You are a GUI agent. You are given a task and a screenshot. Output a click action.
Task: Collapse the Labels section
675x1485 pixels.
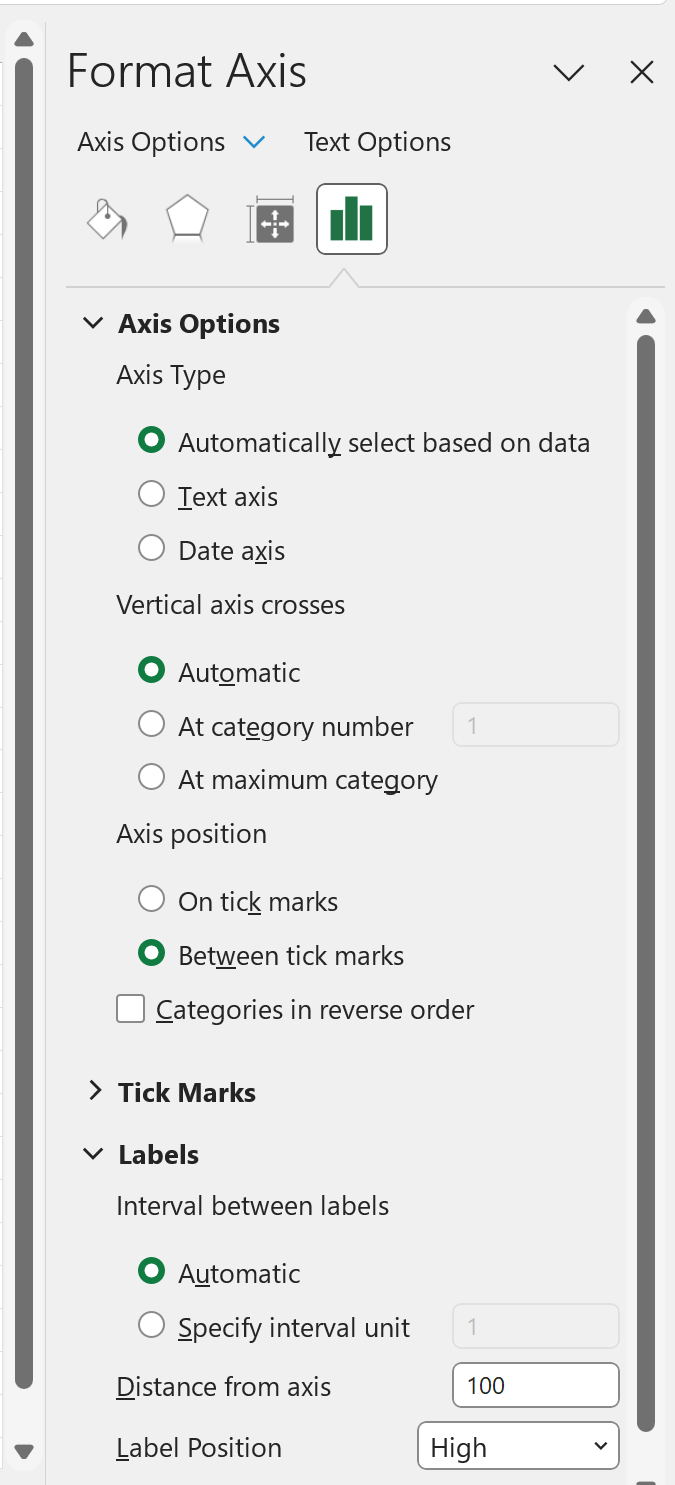click(x=93, y=1154)
